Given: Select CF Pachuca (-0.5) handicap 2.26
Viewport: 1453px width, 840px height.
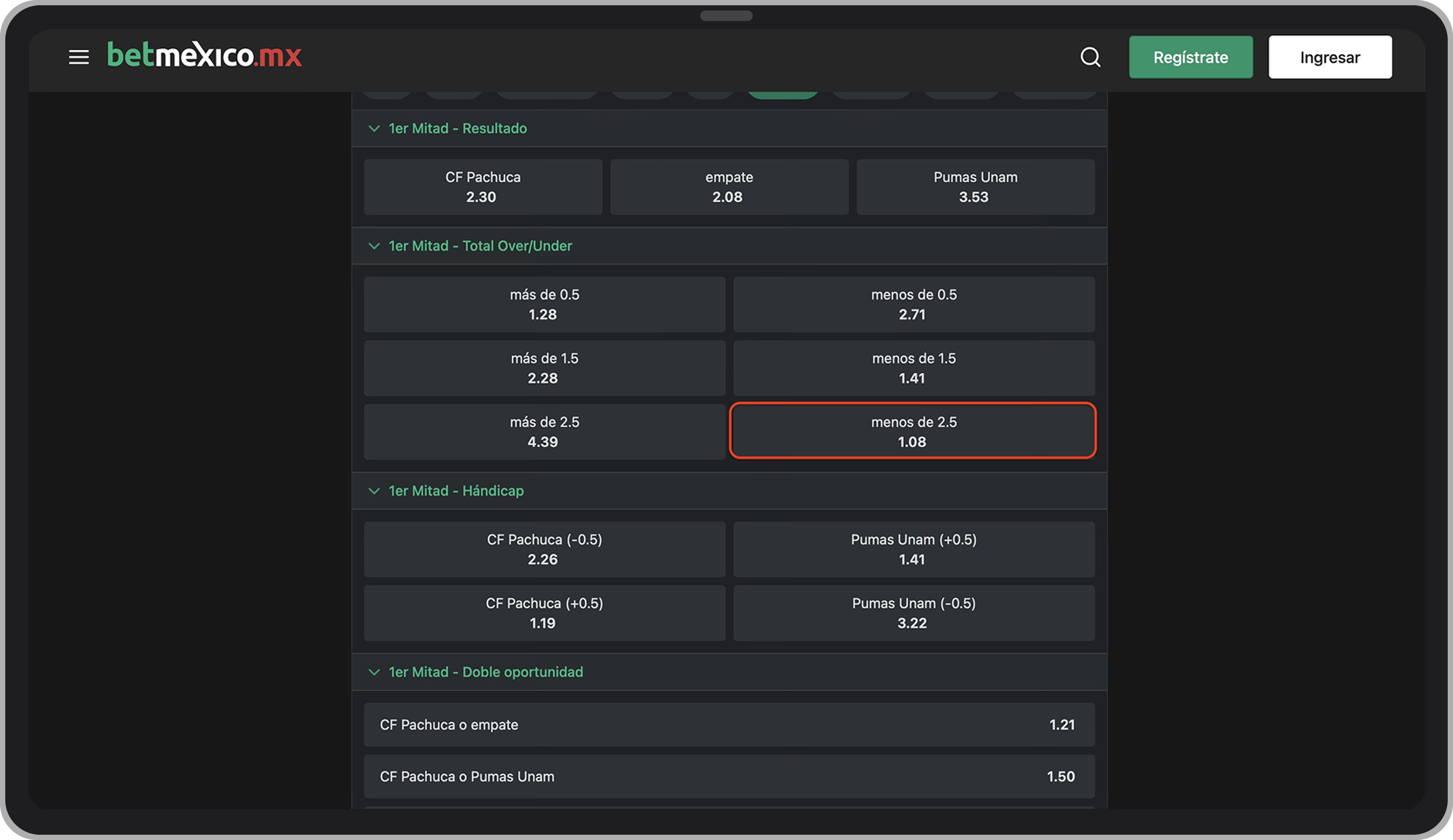Looking at the screenshot, I should 544,549.
